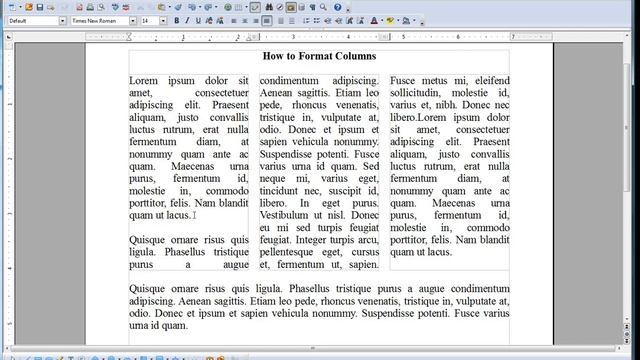Image resolution: width=640 pixels, height=360 pixels.
Task: Click the vertical scrollbar thumb
Action: pos(627,127)
